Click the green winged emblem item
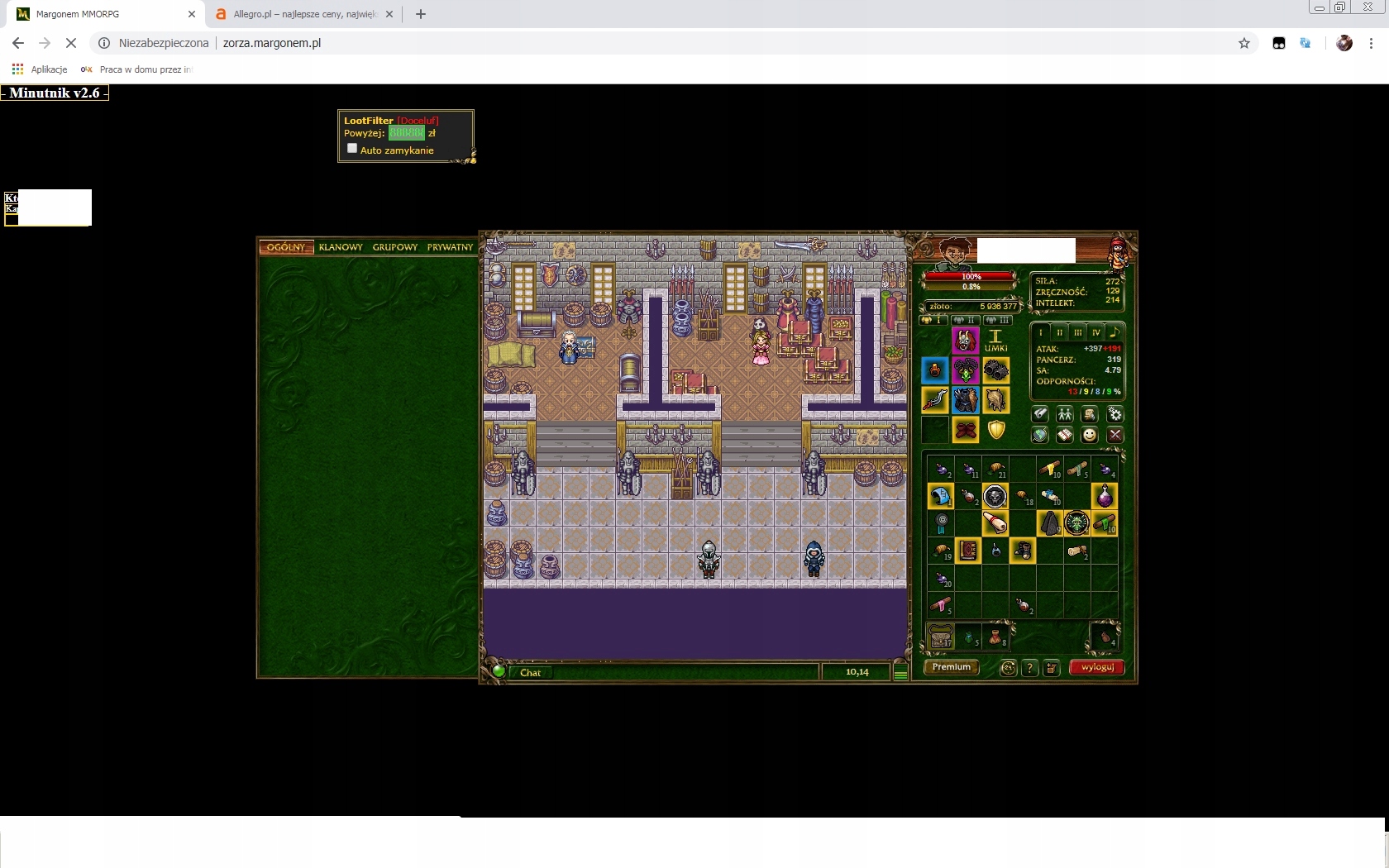Image resolution: width=1389 pixels, height=868 pixels. coord(1076,523)
